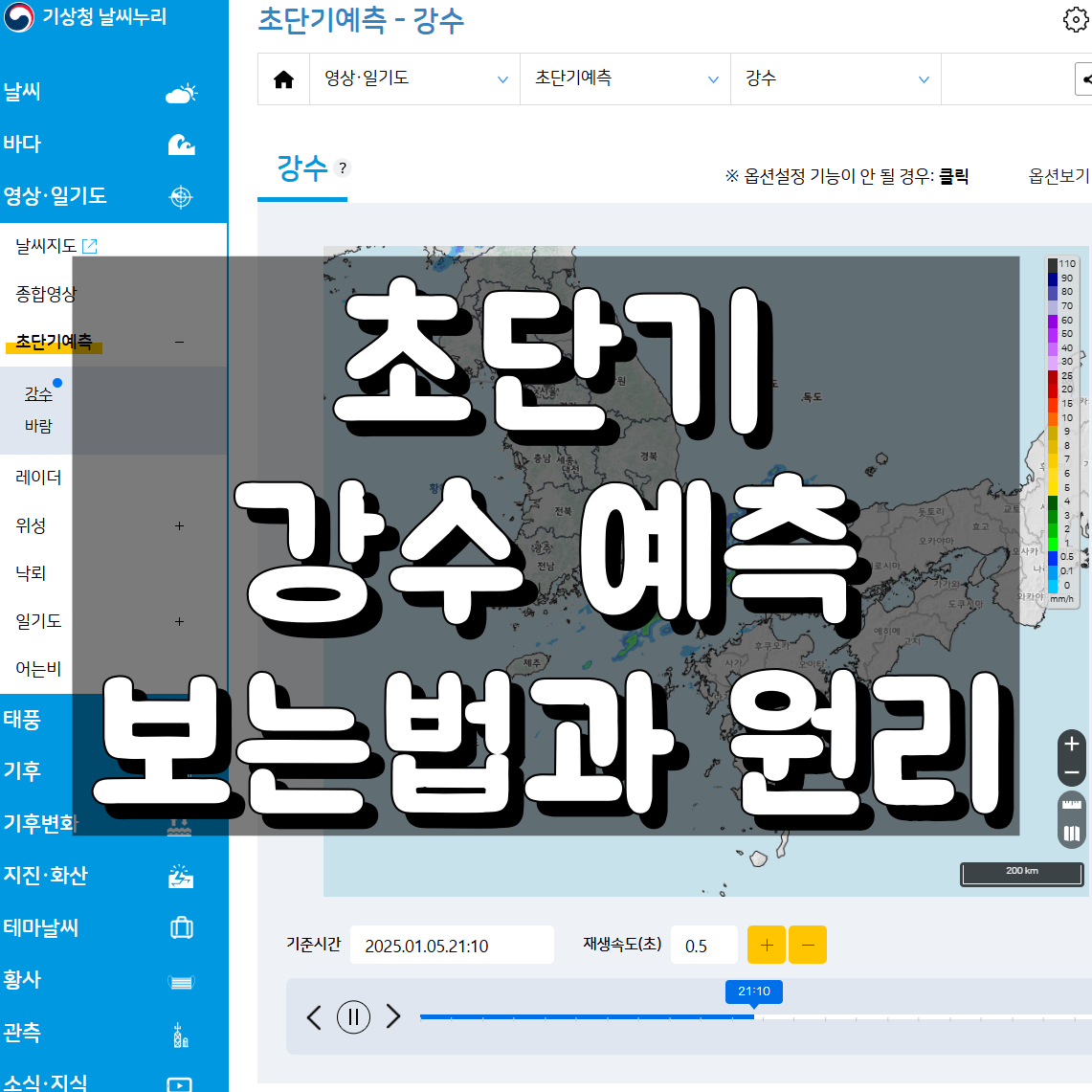Viewport: 1092px width, 1092px height.
Task: Open 종합영상 in sidebar
Action: 46,294
